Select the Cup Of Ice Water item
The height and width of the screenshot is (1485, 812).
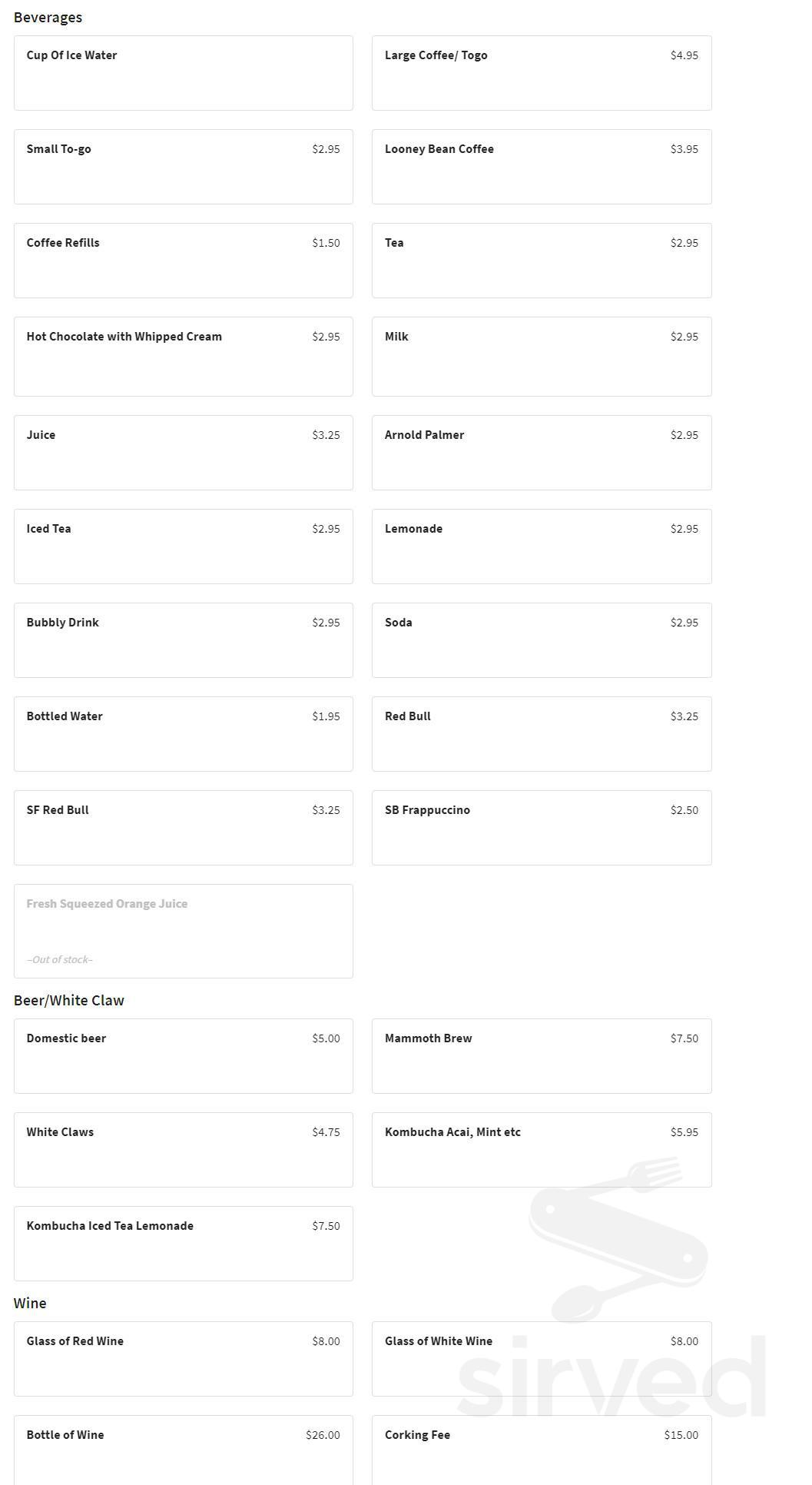tap(183, 73)
